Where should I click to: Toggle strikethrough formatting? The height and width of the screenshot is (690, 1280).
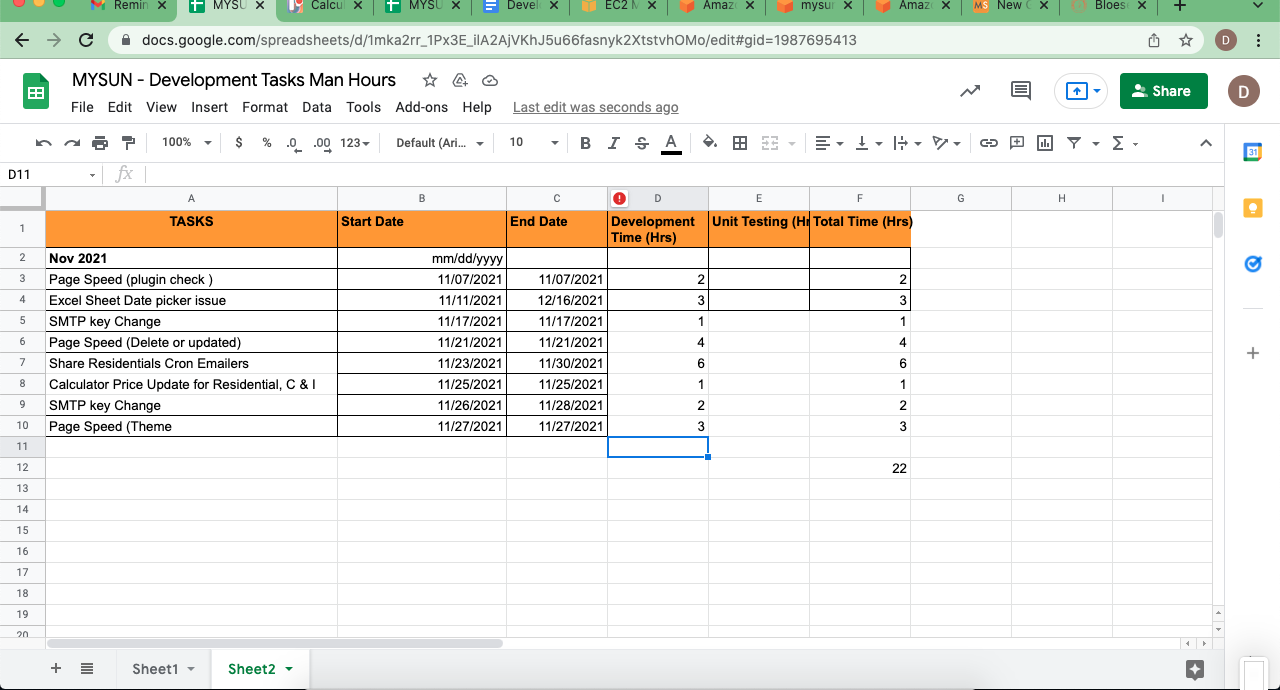click(641, 143)
